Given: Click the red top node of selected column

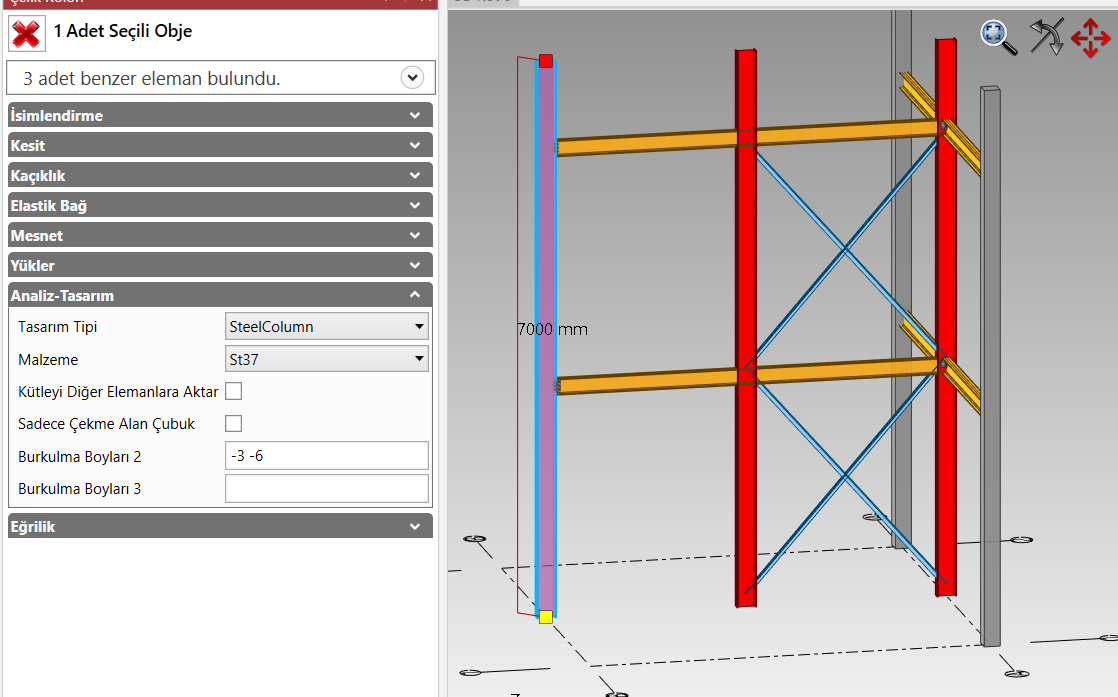Looking at the screenshot, I should [545, 61].
